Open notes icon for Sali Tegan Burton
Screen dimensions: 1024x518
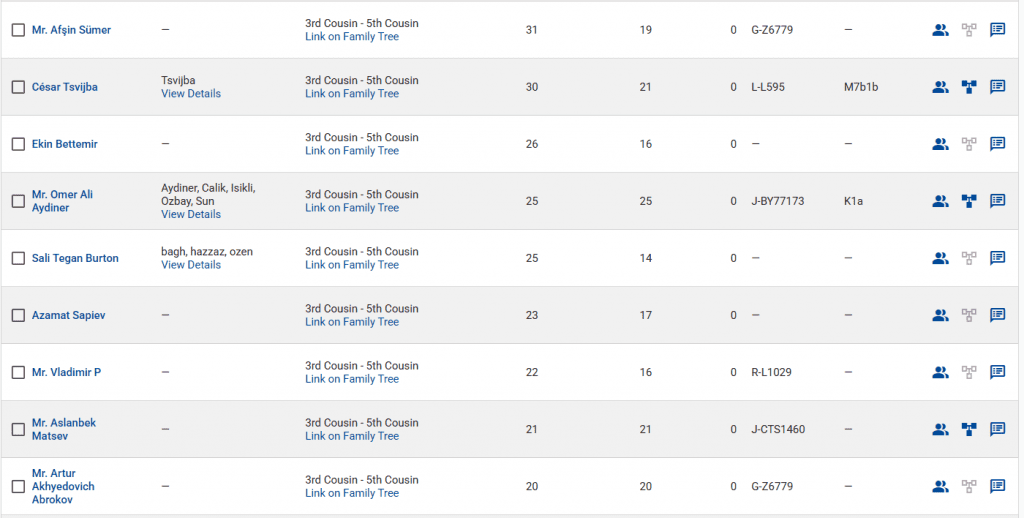click(x=997, y=258)
